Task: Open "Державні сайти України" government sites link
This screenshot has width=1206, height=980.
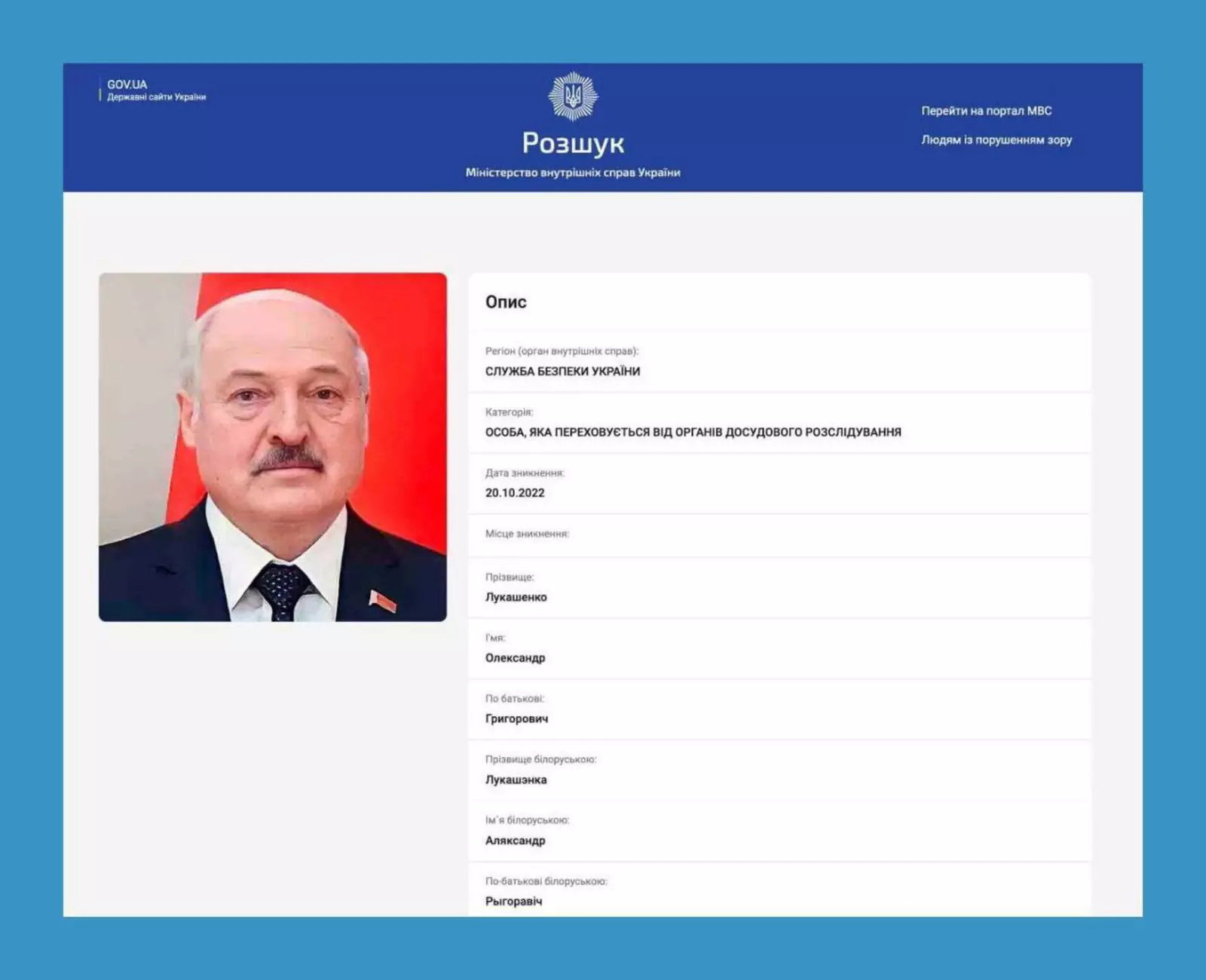Action: [x=157, y=96]
